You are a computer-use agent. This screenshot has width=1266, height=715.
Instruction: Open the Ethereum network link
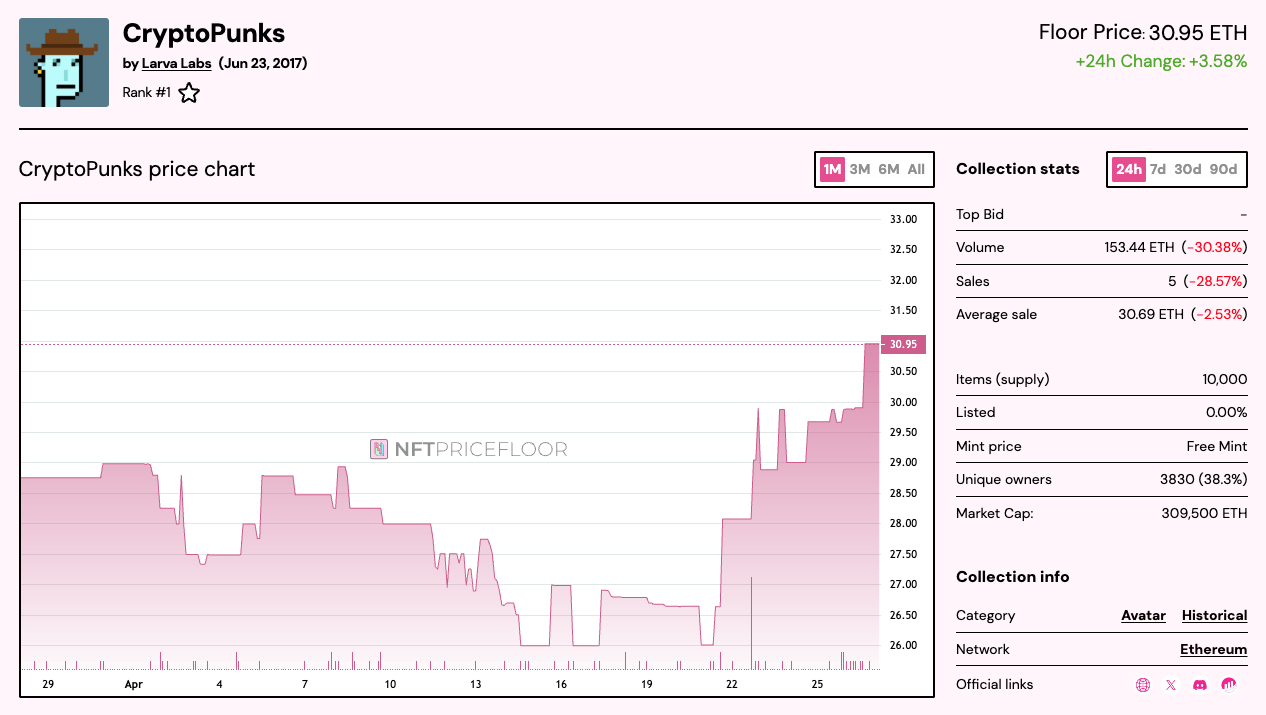point(1213,650)
